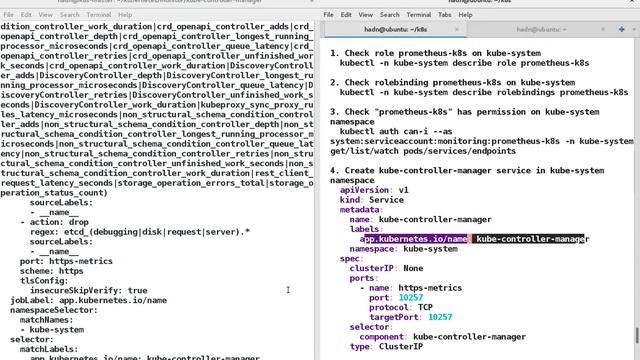Click 'get/list/watch pods/services/endpoints' line

tap(423, 151)
